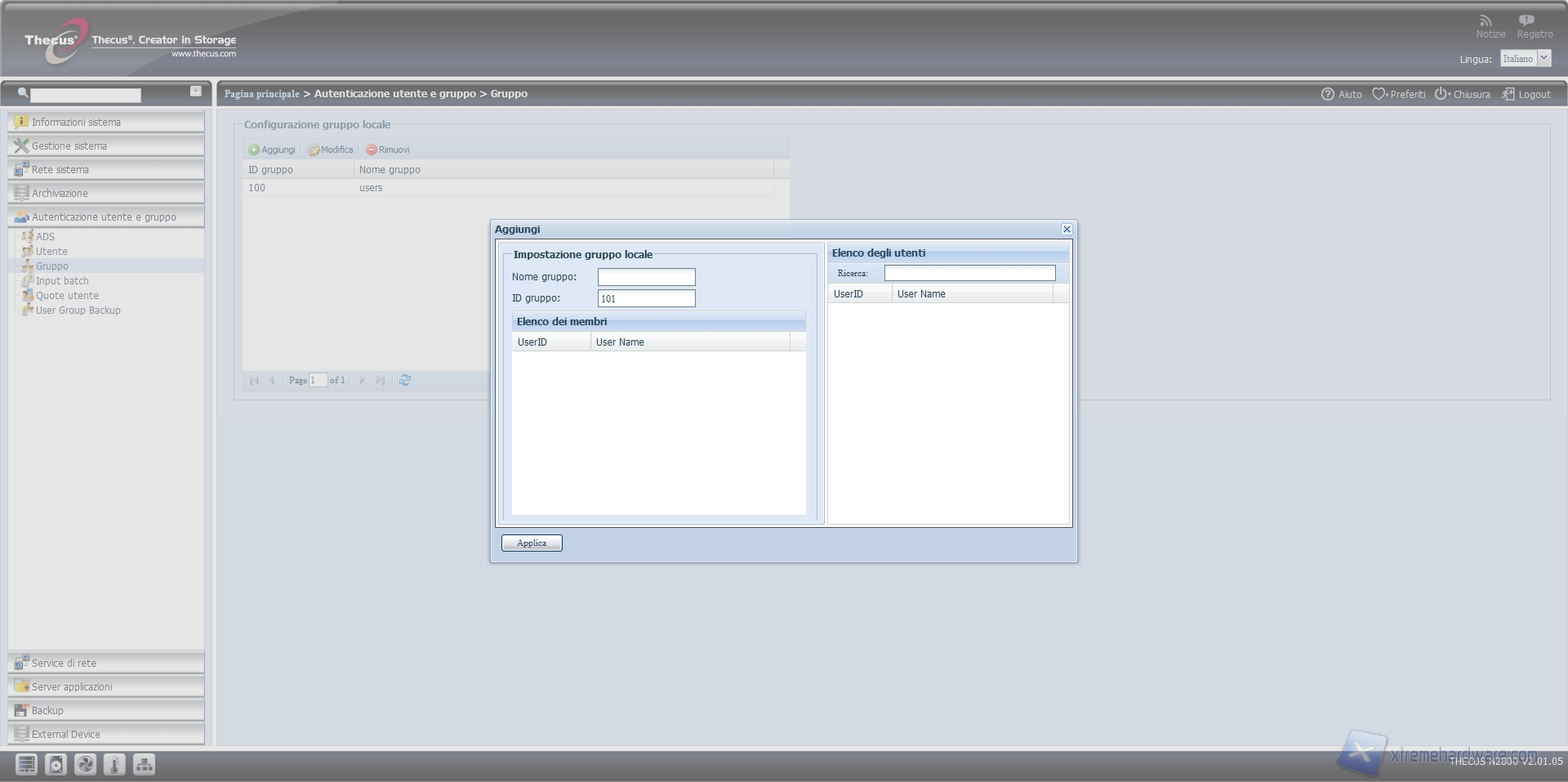This screenshot has height=782, width=1568.
Task: Focus the Ricerca user search field
Action: tap(969, 273)
